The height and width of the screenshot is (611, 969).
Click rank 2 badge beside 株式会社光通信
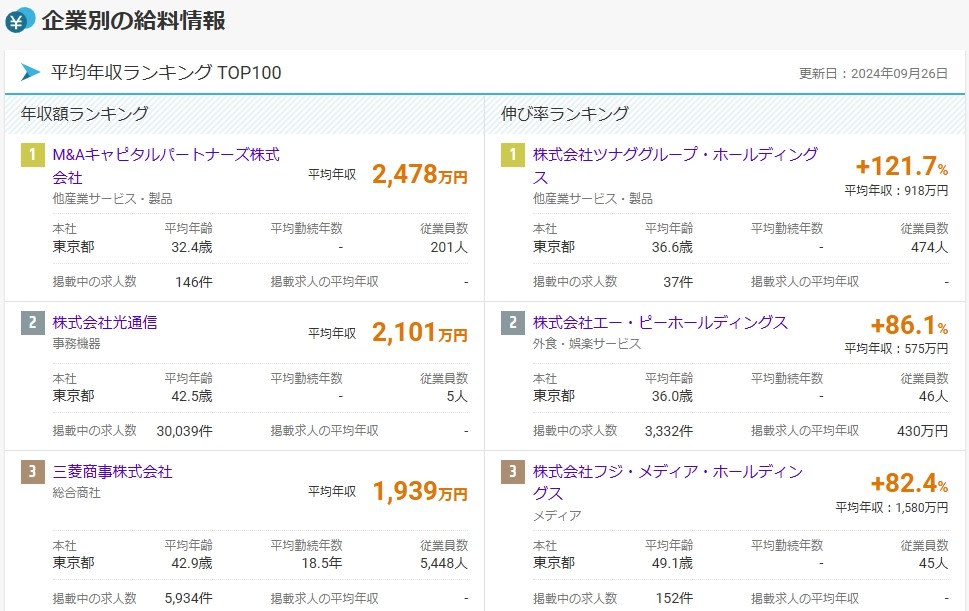pyautogui.click(x=33, y=322)
